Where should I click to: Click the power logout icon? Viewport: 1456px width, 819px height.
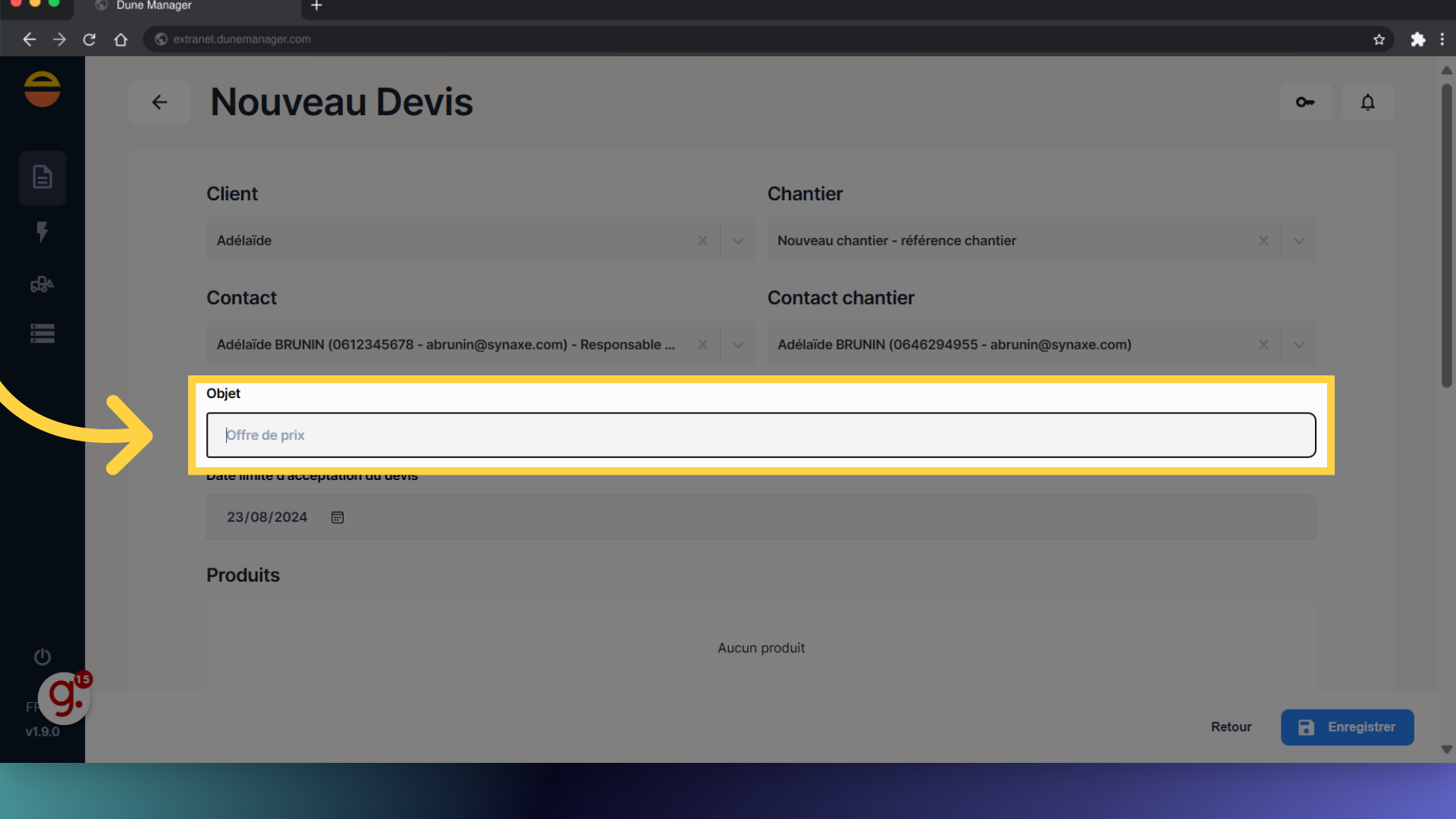coord(42,657)
